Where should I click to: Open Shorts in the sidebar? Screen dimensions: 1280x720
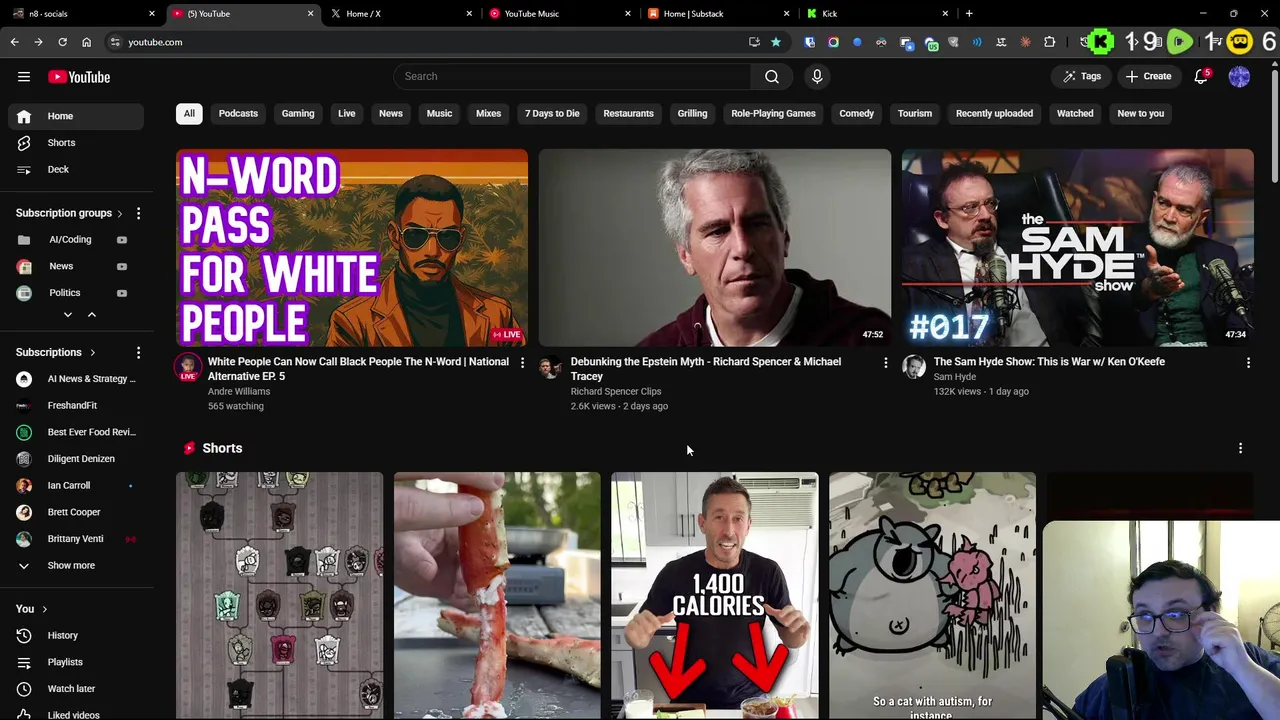76,143
